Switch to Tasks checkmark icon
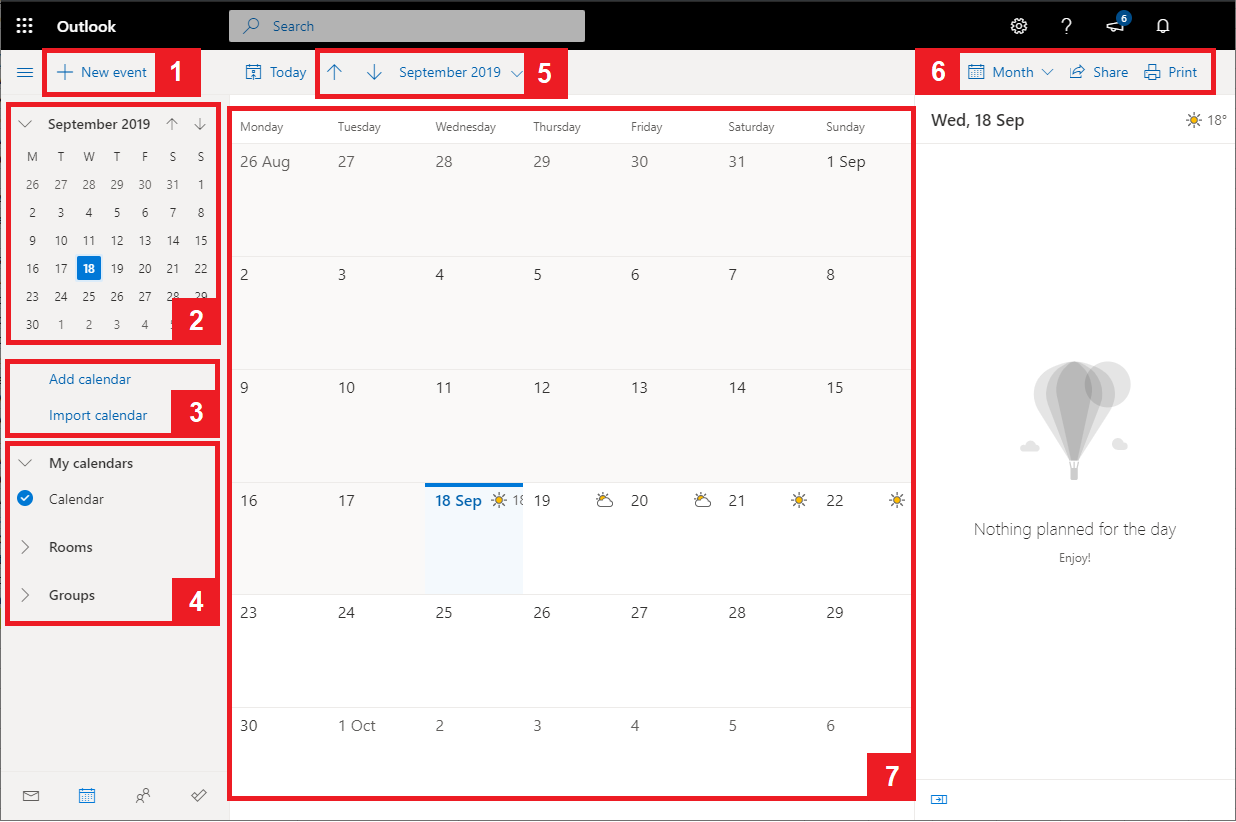 199,796
